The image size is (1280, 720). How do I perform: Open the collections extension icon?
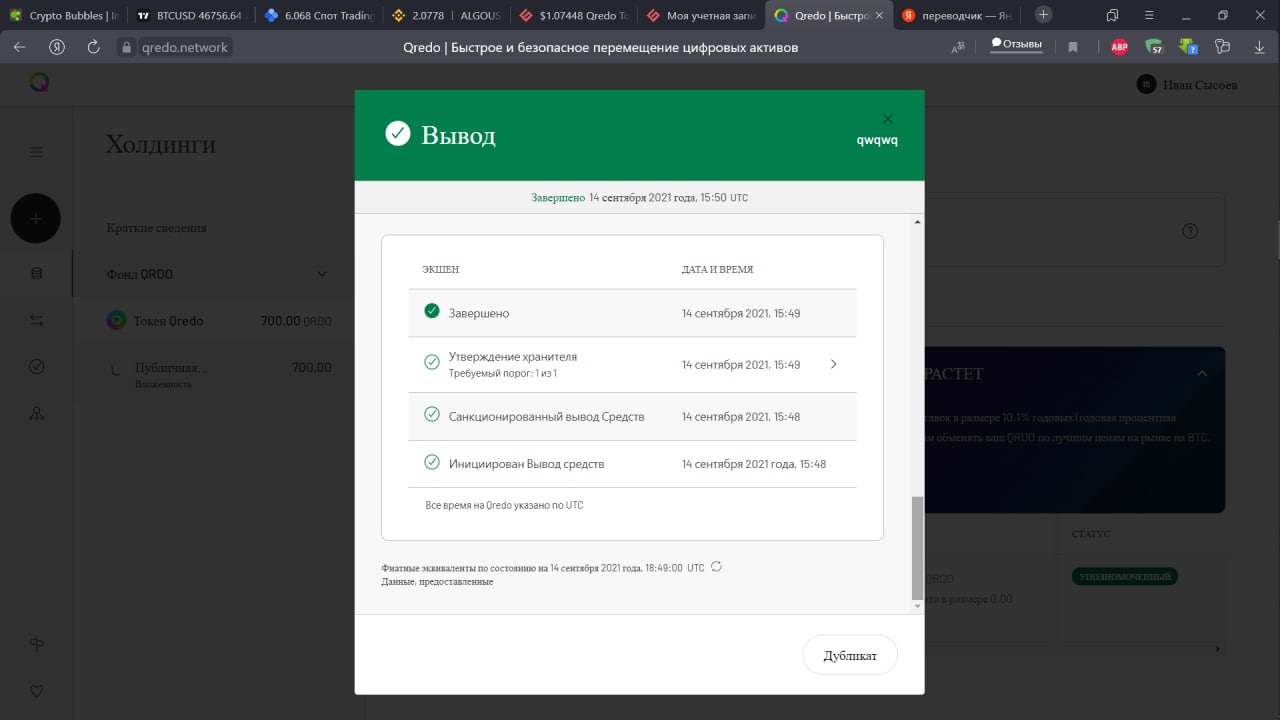point(1222,47)
